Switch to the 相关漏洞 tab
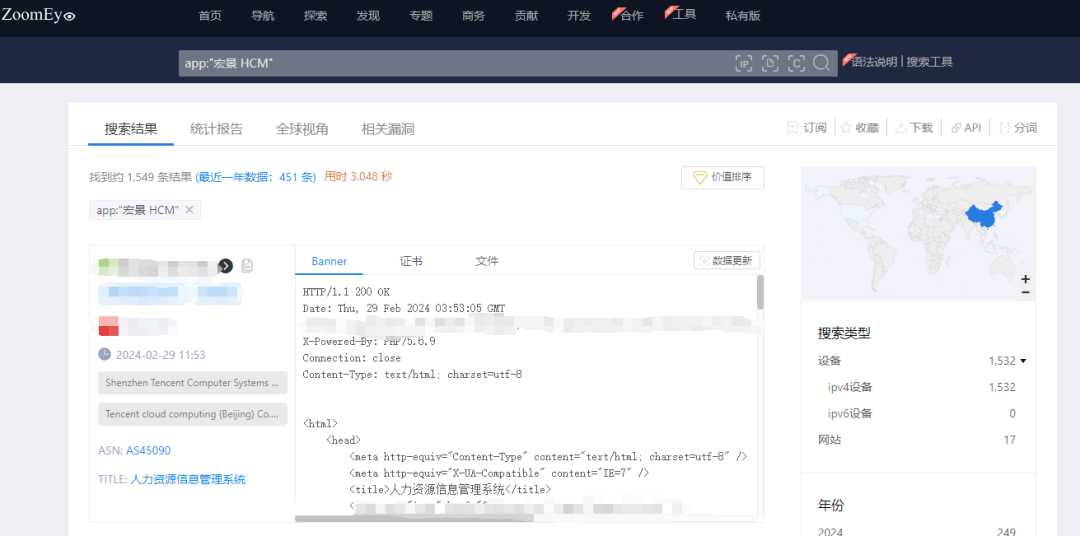The image size is (1080, 536). click(388, 129)
